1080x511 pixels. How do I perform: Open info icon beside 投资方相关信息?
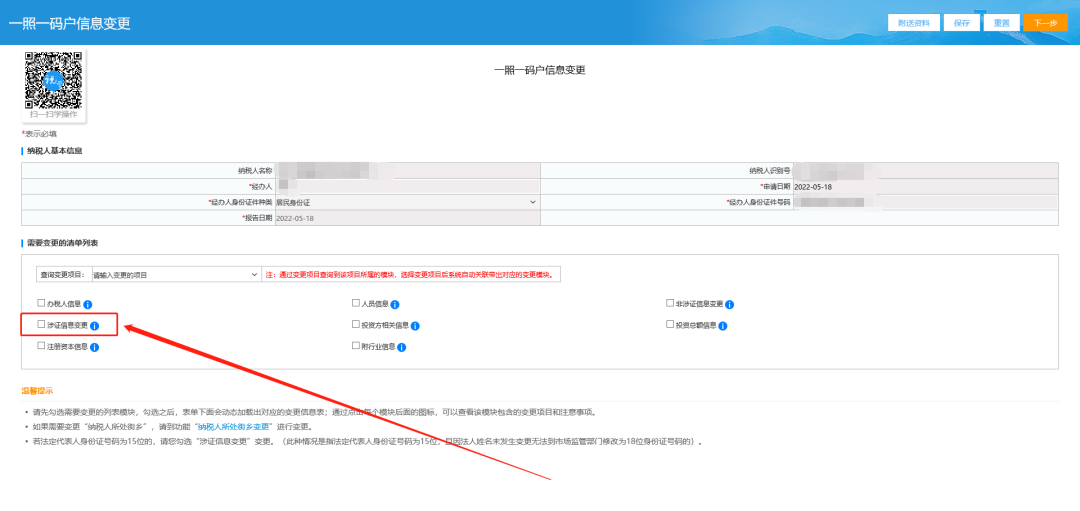point(415,326)
